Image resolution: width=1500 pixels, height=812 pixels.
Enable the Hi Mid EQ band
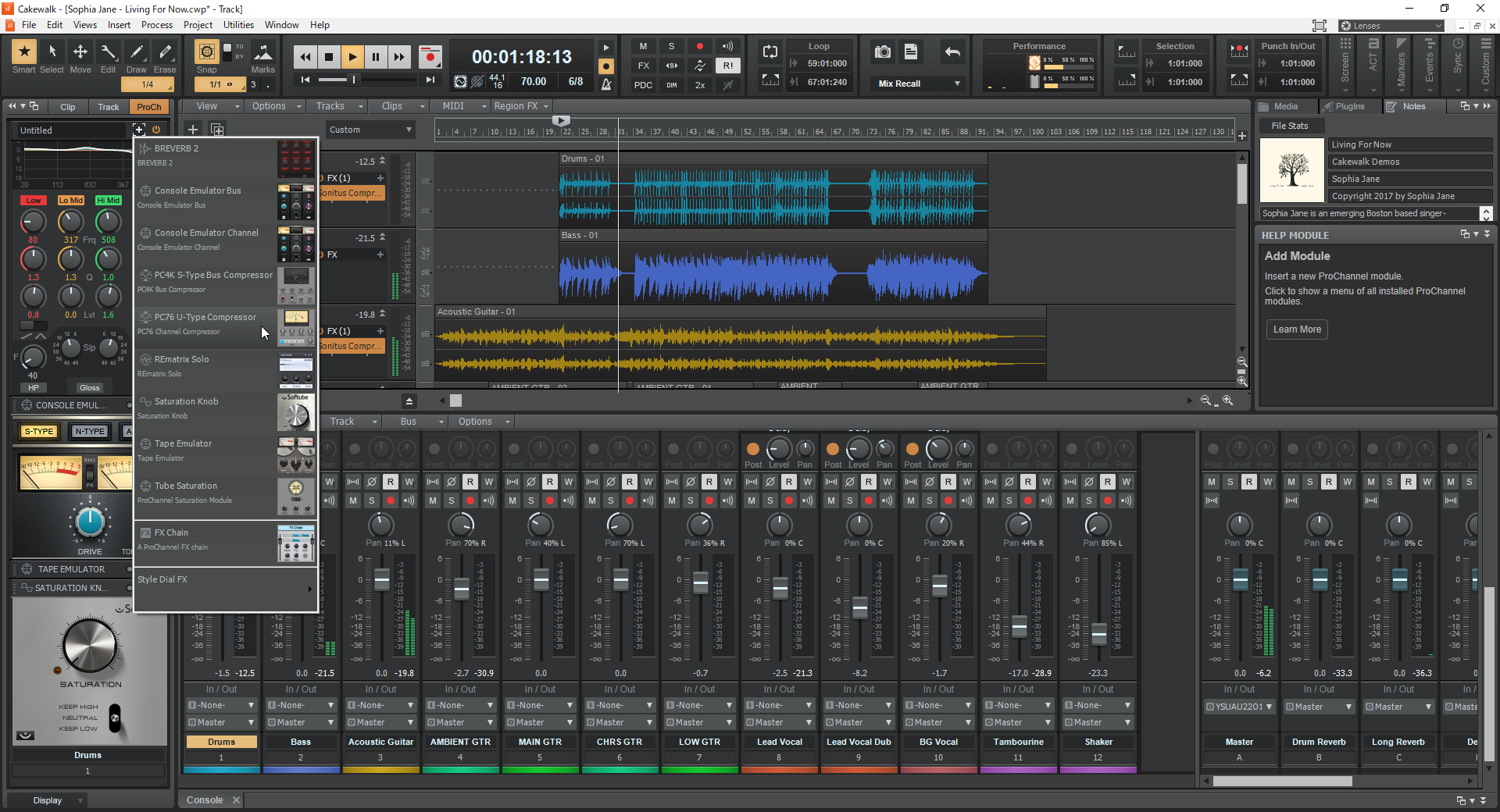point(108,201)
